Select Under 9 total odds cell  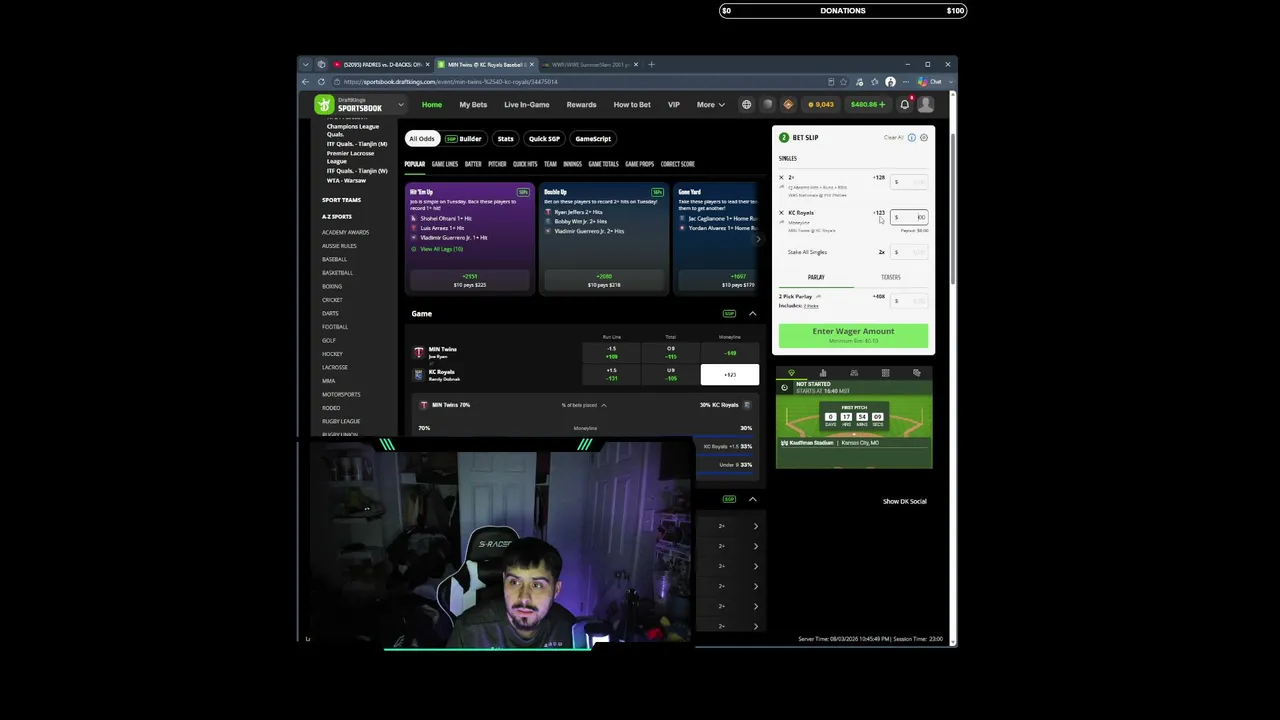(x=671, y=375)
